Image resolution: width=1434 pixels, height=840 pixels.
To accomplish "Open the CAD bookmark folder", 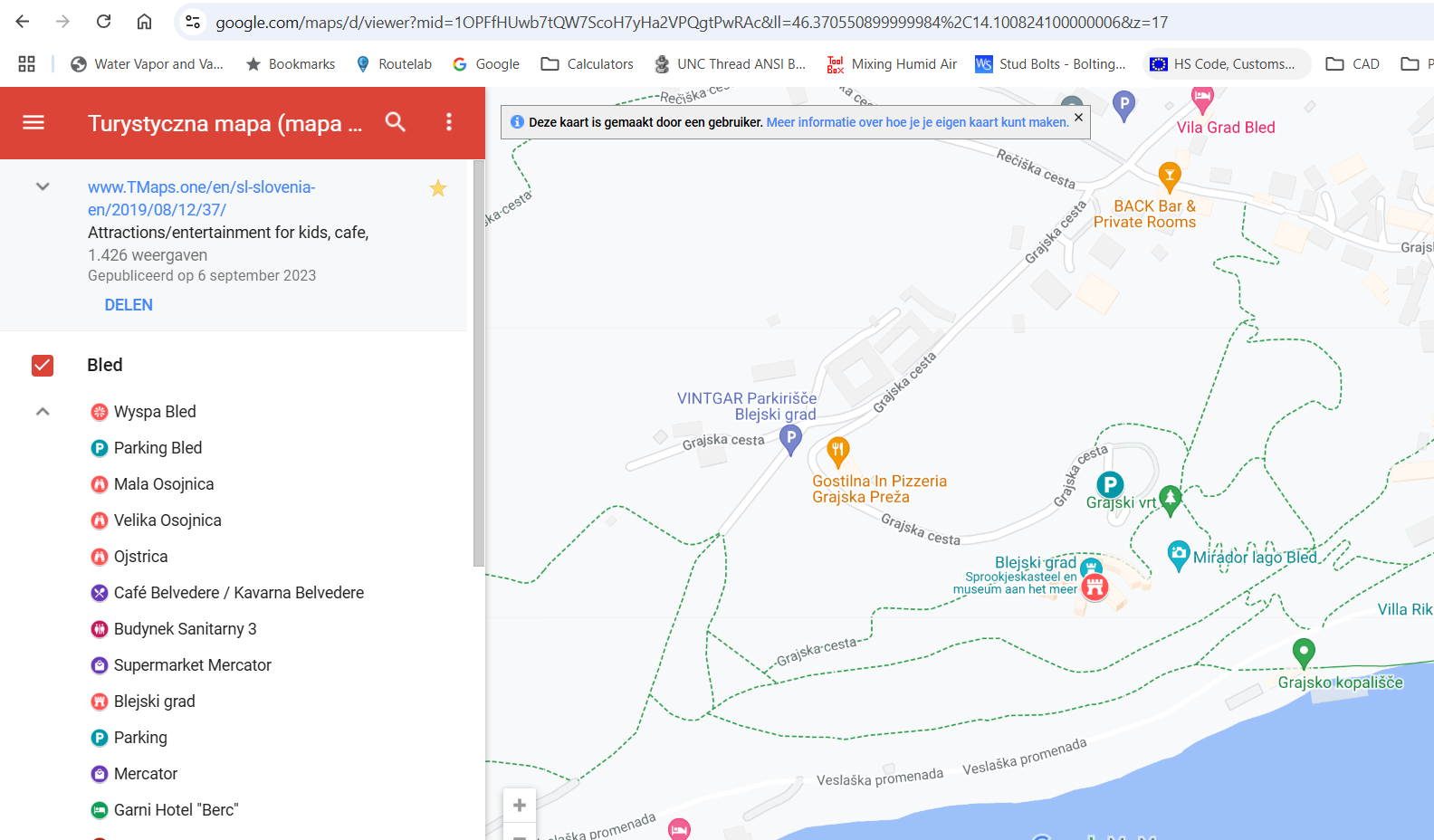I will tap(1353, 63).
